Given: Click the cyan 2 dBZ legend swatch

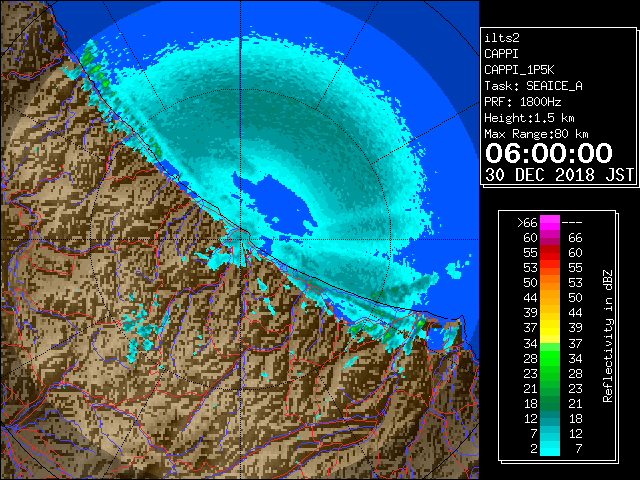Looking at the screenshot, I should click(x=550, y=448).
